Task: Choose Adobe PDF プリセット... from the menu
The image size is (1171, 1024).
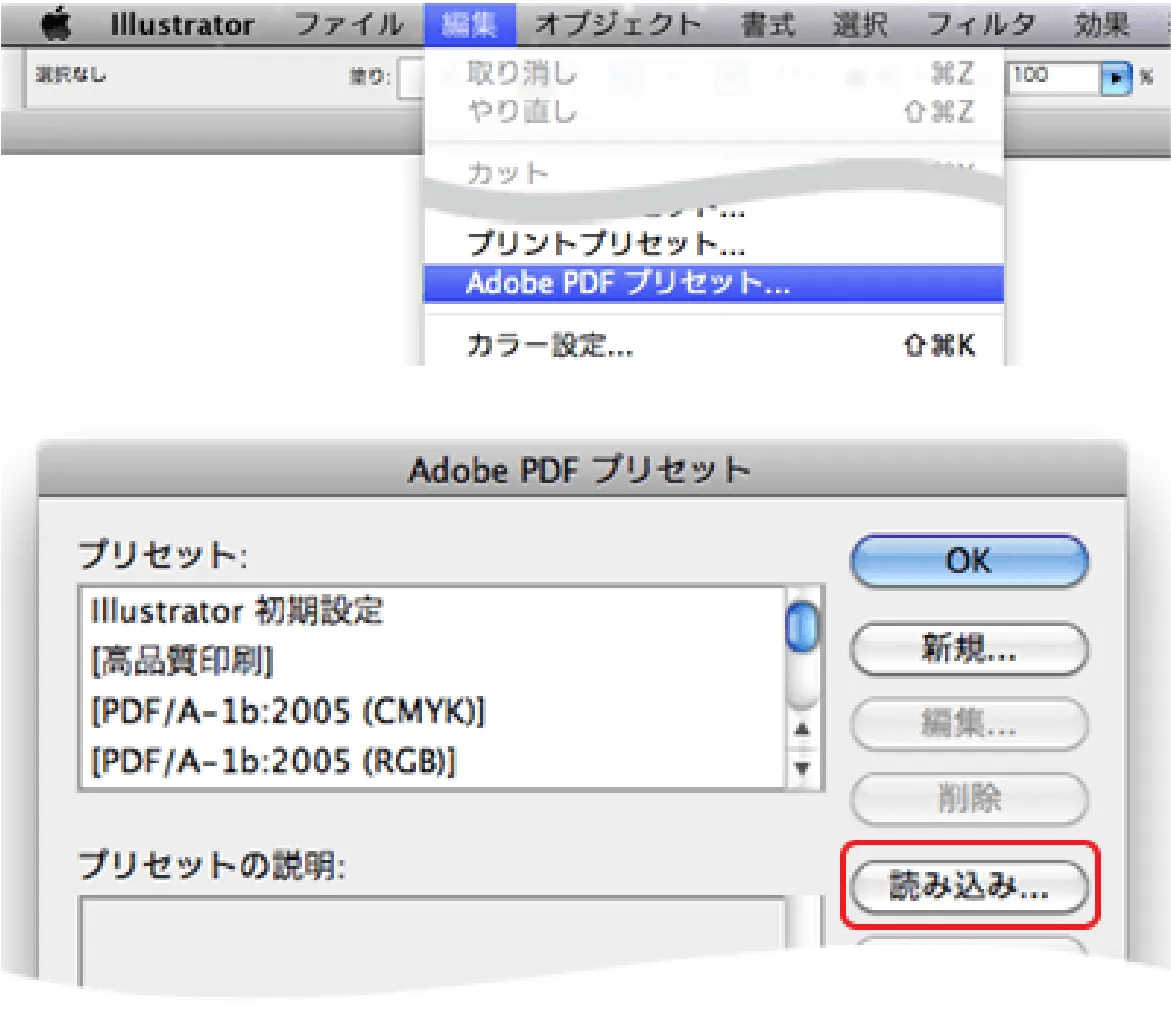Action: tap(628, 283)
